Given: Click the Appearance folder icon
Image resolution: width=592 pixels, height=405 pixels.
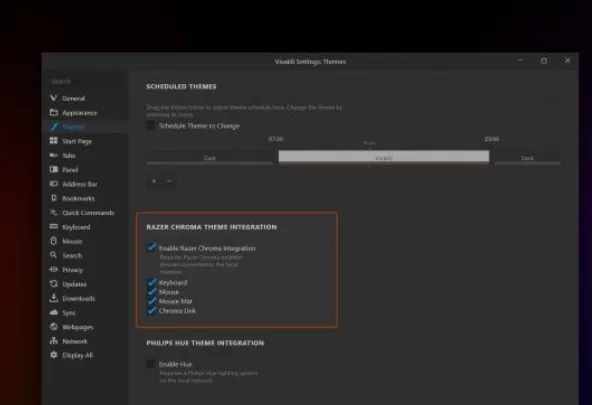Looking at the screenshot, I should (x=54, y=112).
